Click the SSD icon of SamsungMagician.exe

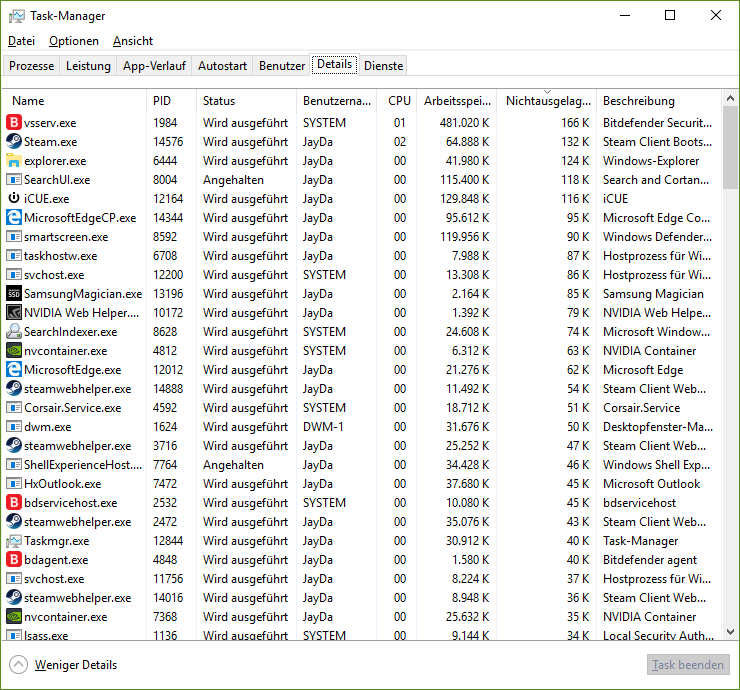point(14,294)
